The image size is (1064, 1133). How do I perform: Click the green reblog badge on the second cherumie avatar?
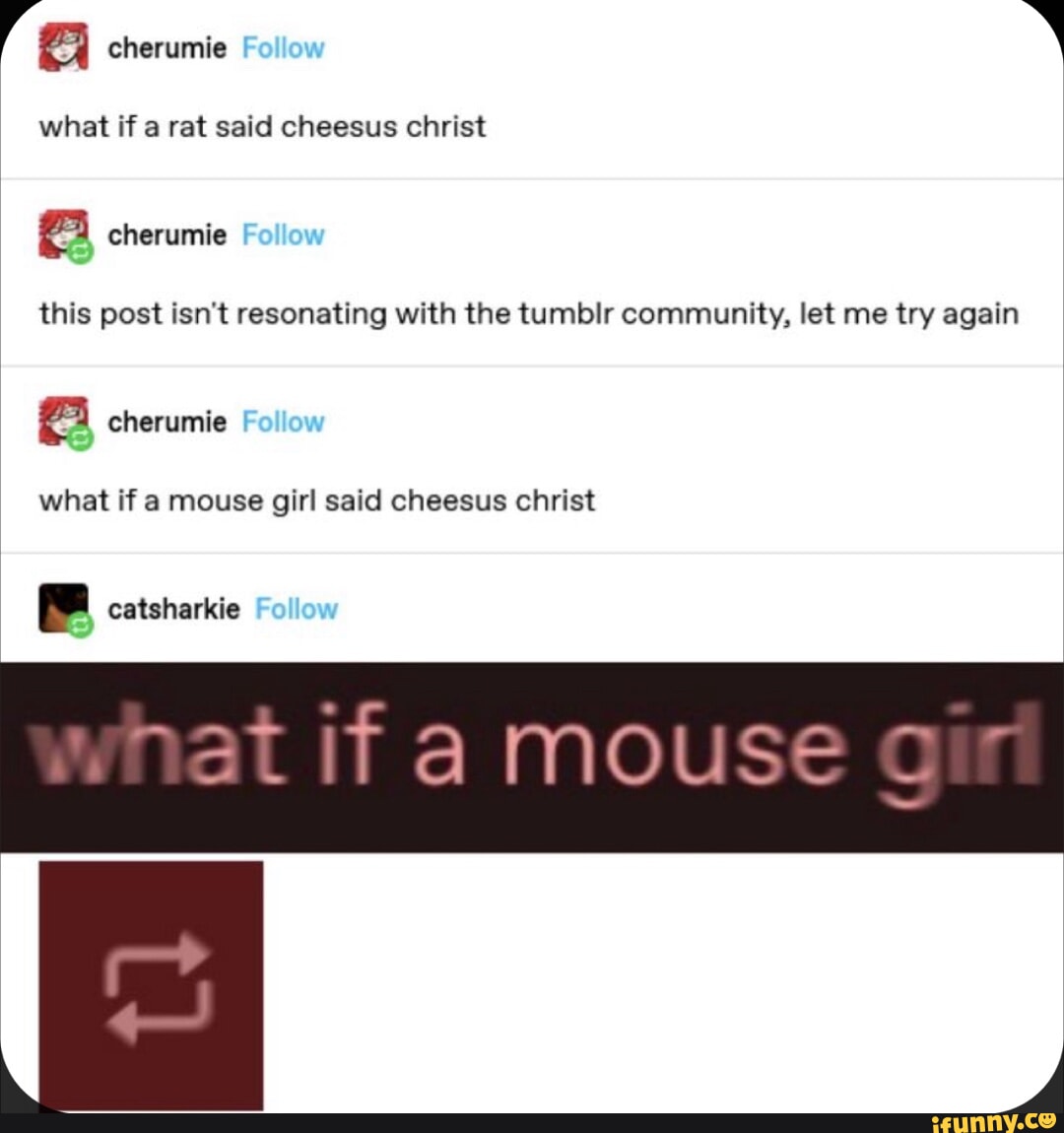[80, 251]
